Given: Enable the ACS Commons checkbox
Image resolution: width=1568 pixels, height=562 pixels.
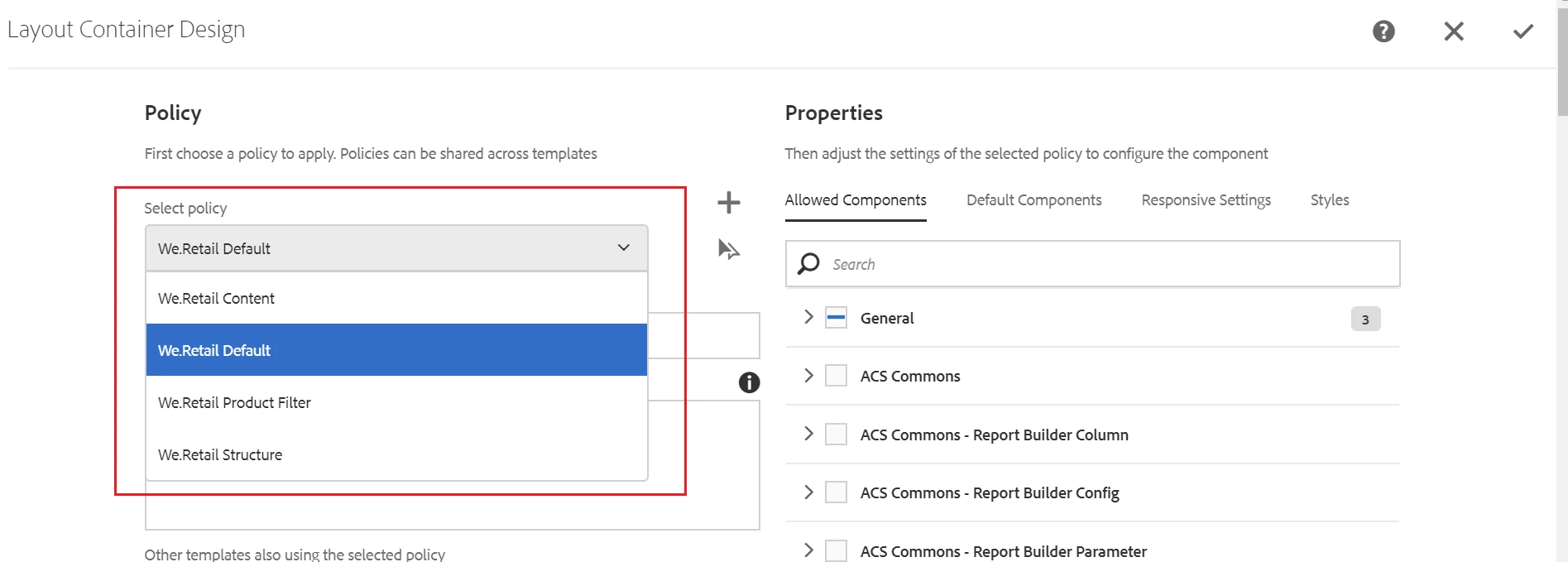Looking at the screenshot, I should 837,376.
